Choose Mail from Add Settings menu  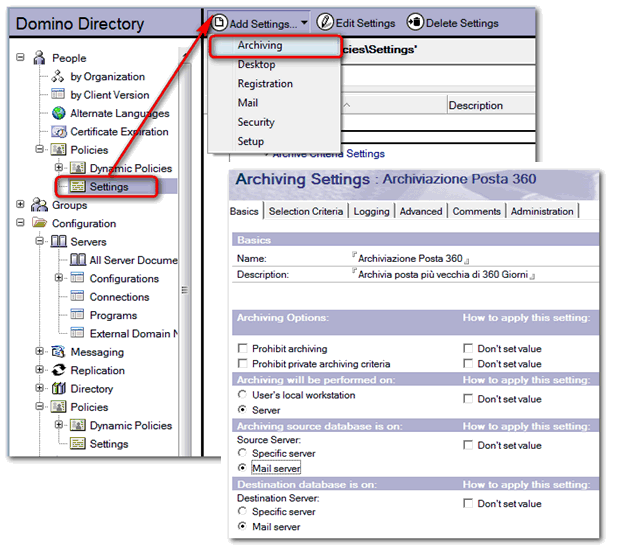tap(274, 103)
